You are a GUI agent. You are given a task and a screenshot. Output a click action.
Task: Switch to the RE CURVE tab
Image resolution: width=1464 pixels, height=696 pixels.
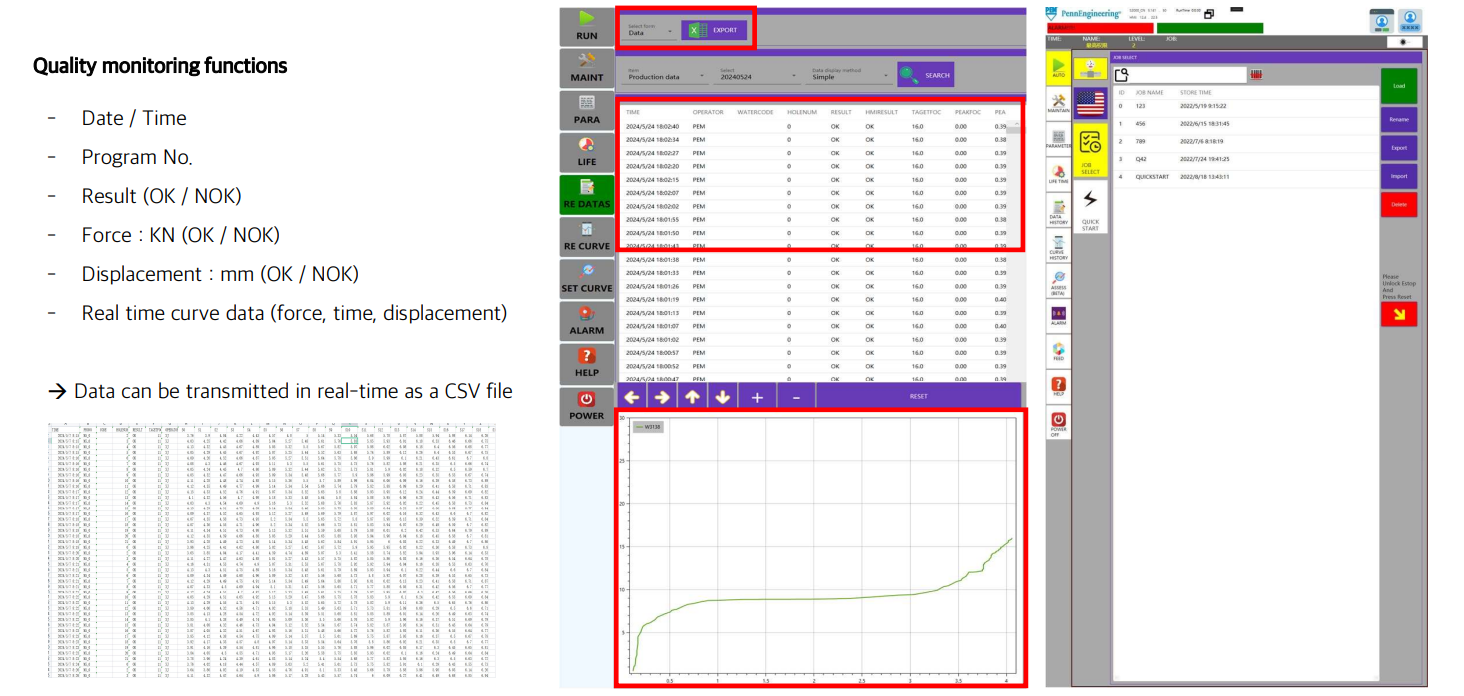[x=587, y=236]
